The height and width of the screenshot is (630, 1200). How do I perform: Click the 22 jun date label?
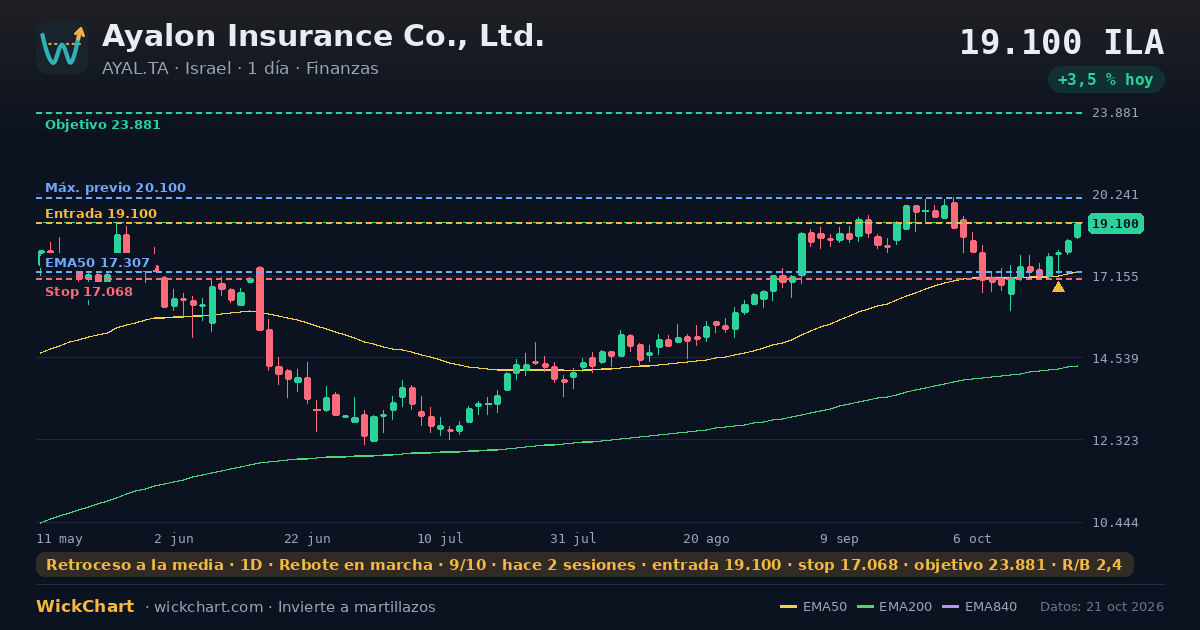point(307,539)
